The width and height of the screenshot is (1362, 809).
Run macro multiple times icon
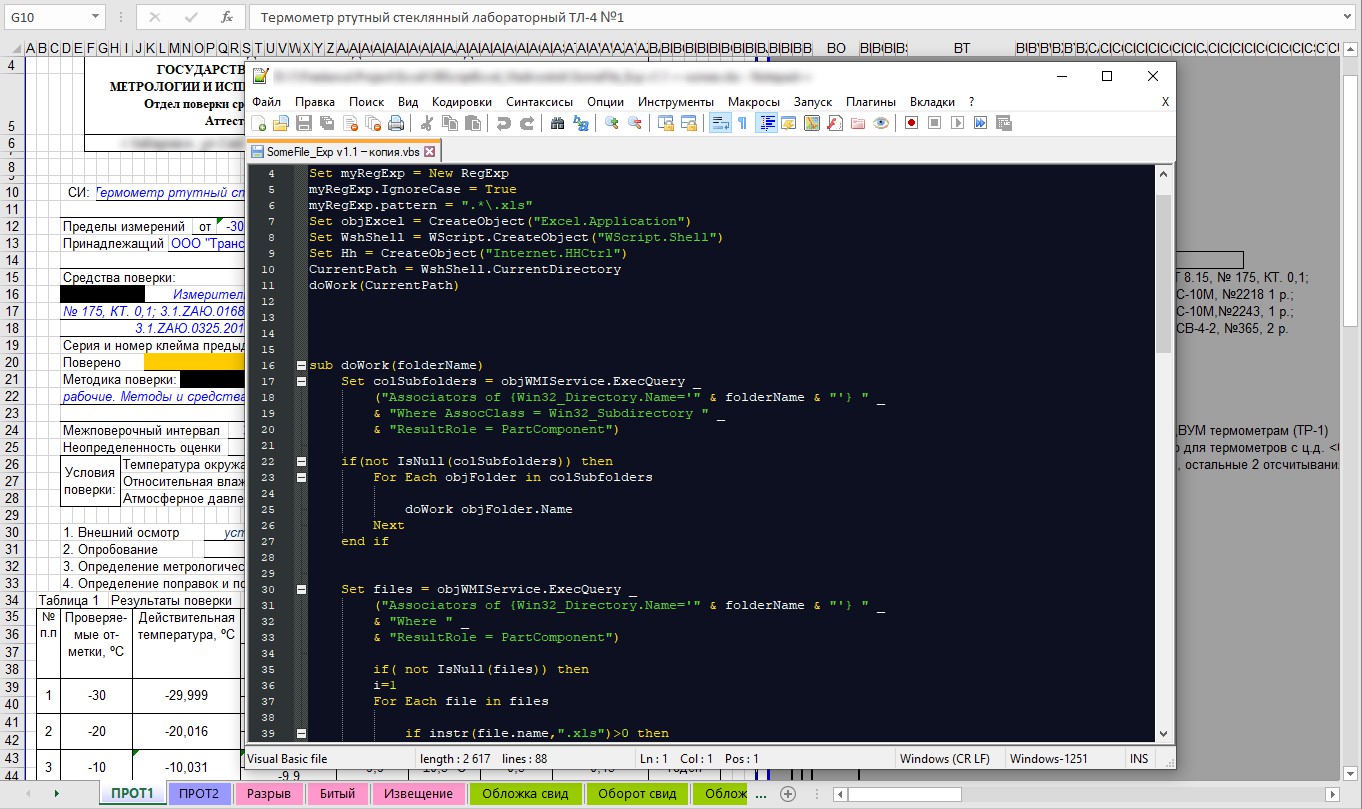coord(980,123)
